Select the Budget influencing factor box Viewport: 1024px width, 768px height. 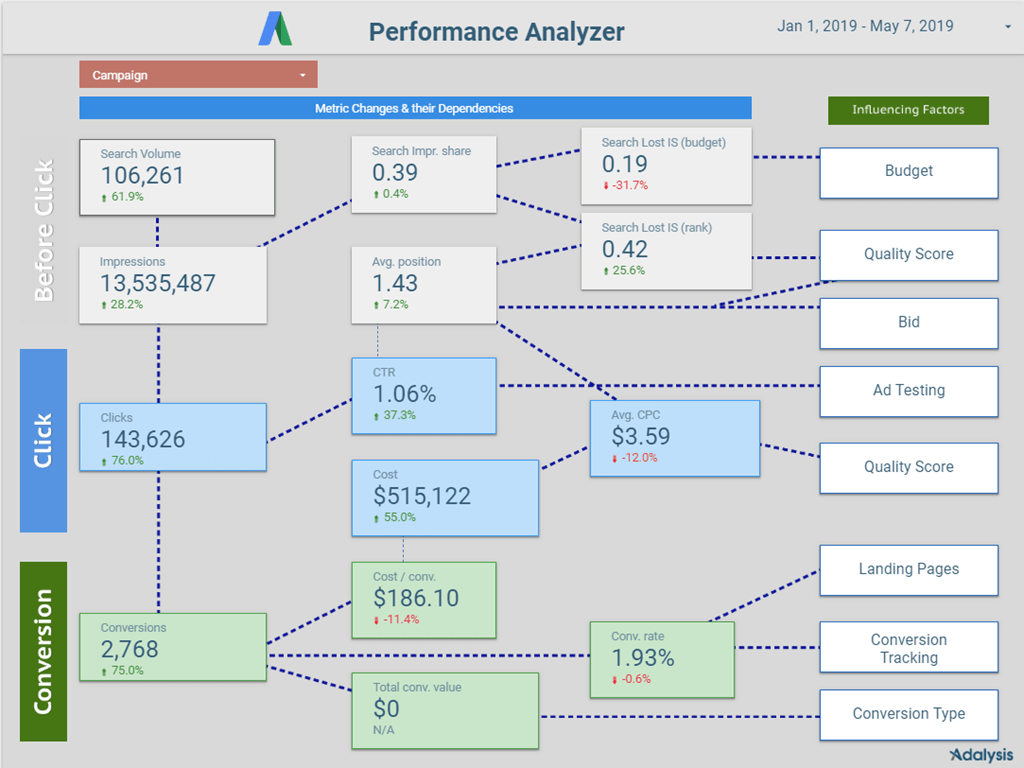coord(908,172)
